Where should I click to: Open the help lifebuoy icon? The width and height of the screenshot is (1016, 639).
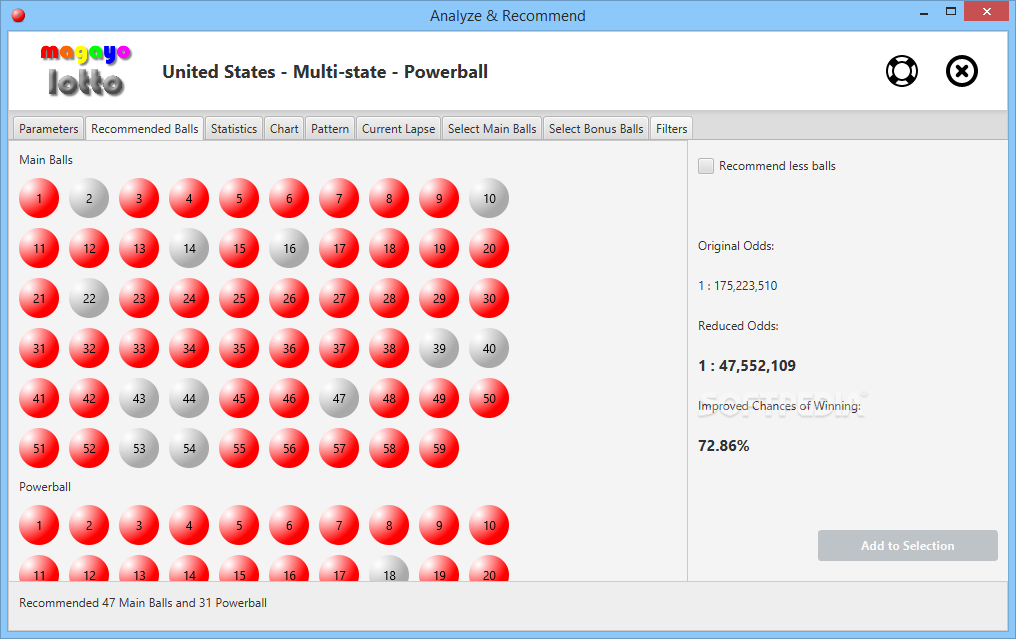(902, 71)
